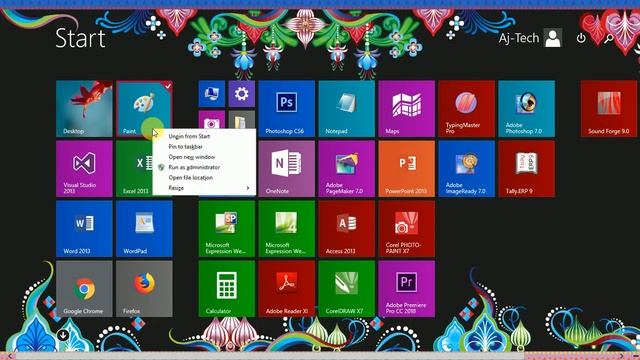The width and height of the screenshot is (640, 360).
Task: Choose Unpin from Start
Action: coord(204,136)
